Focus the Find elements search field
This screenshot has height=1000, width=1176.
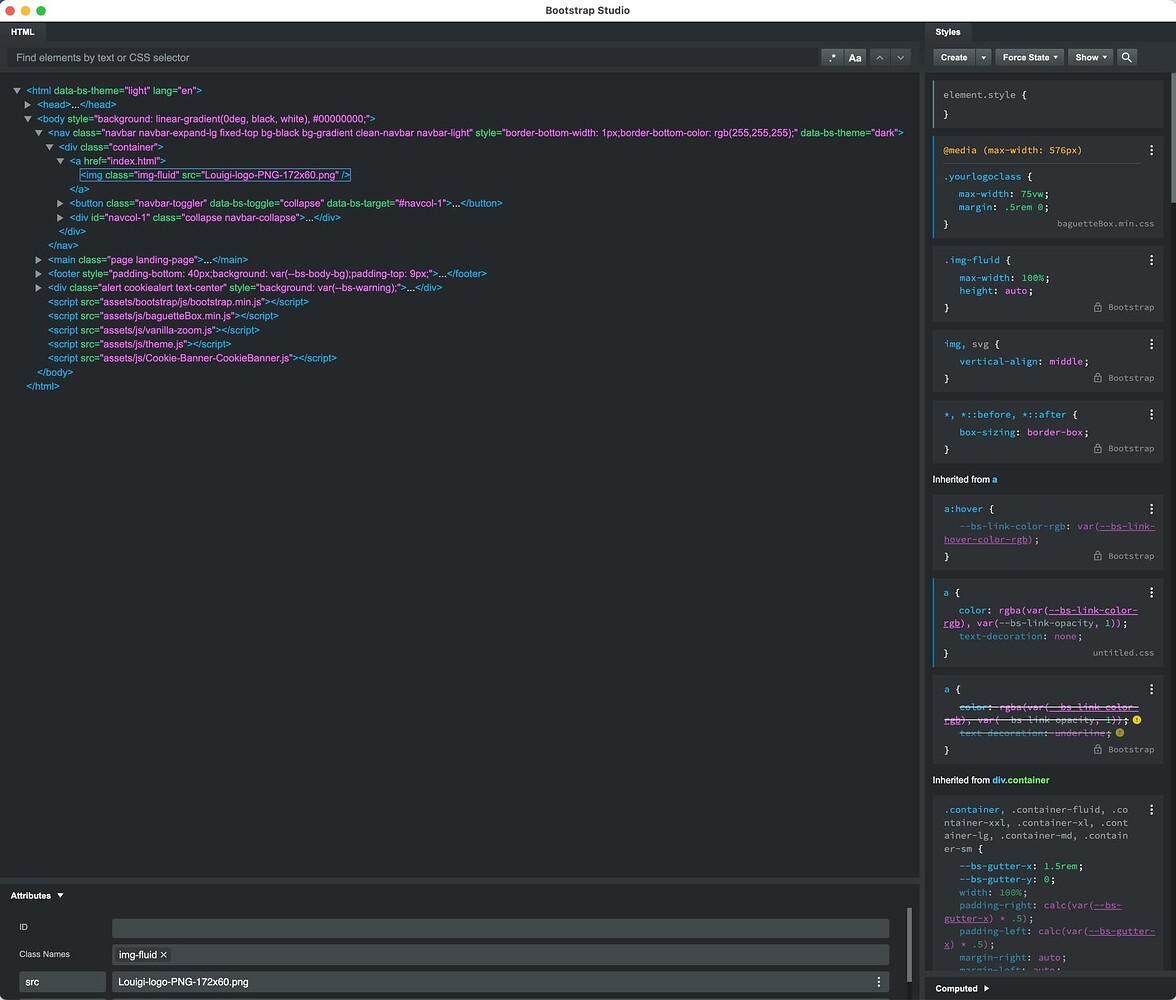pyautogui.click(x=412, y=58)
